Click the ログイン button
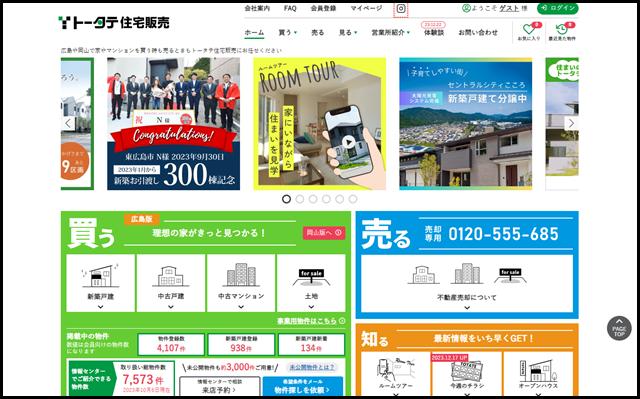Image resolution: width=640 pixels, height=399 pixels. pyautogui.click(x=558, y=8)
